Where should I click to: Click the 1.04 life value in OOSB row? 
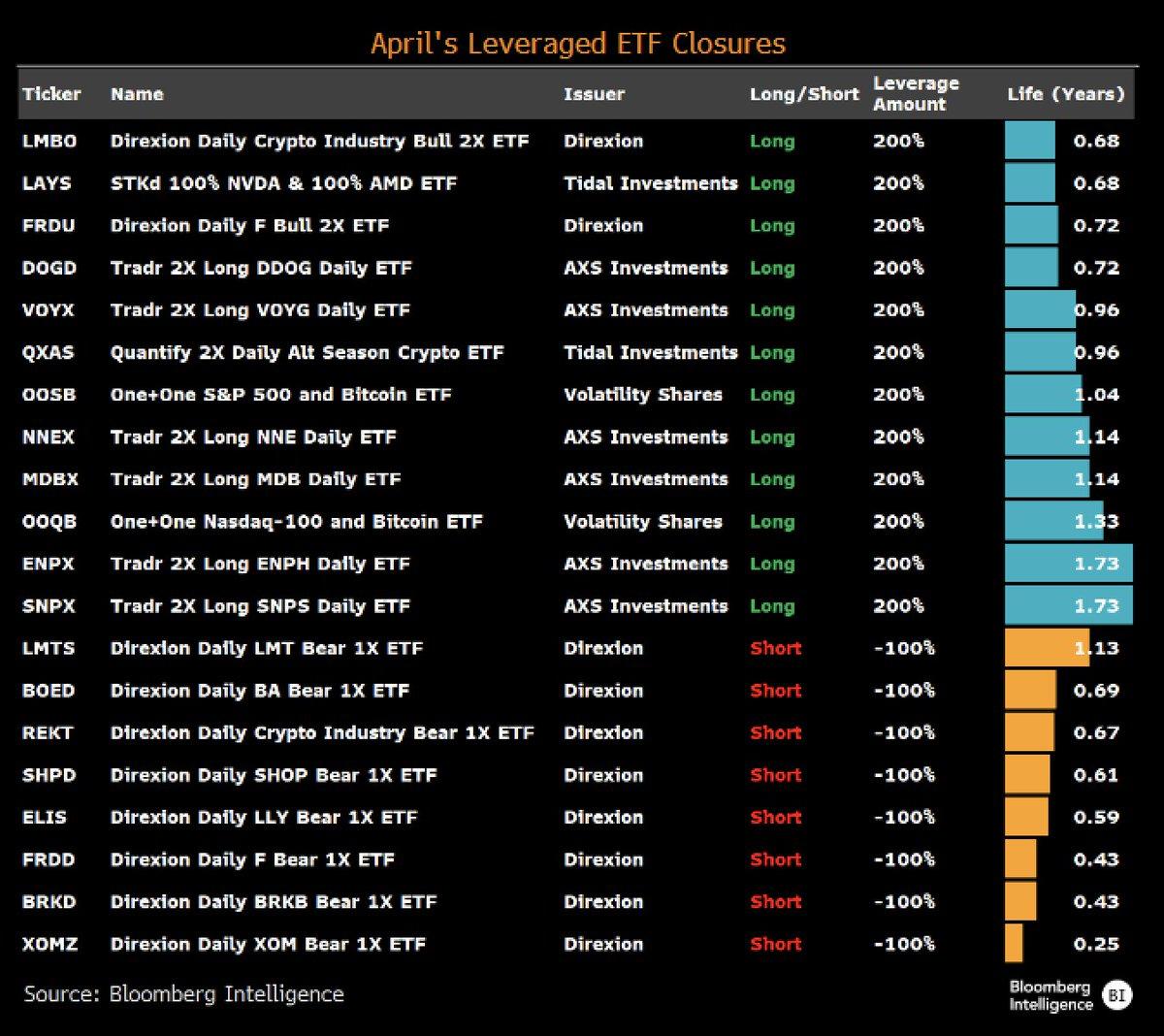coord(1096,395)
